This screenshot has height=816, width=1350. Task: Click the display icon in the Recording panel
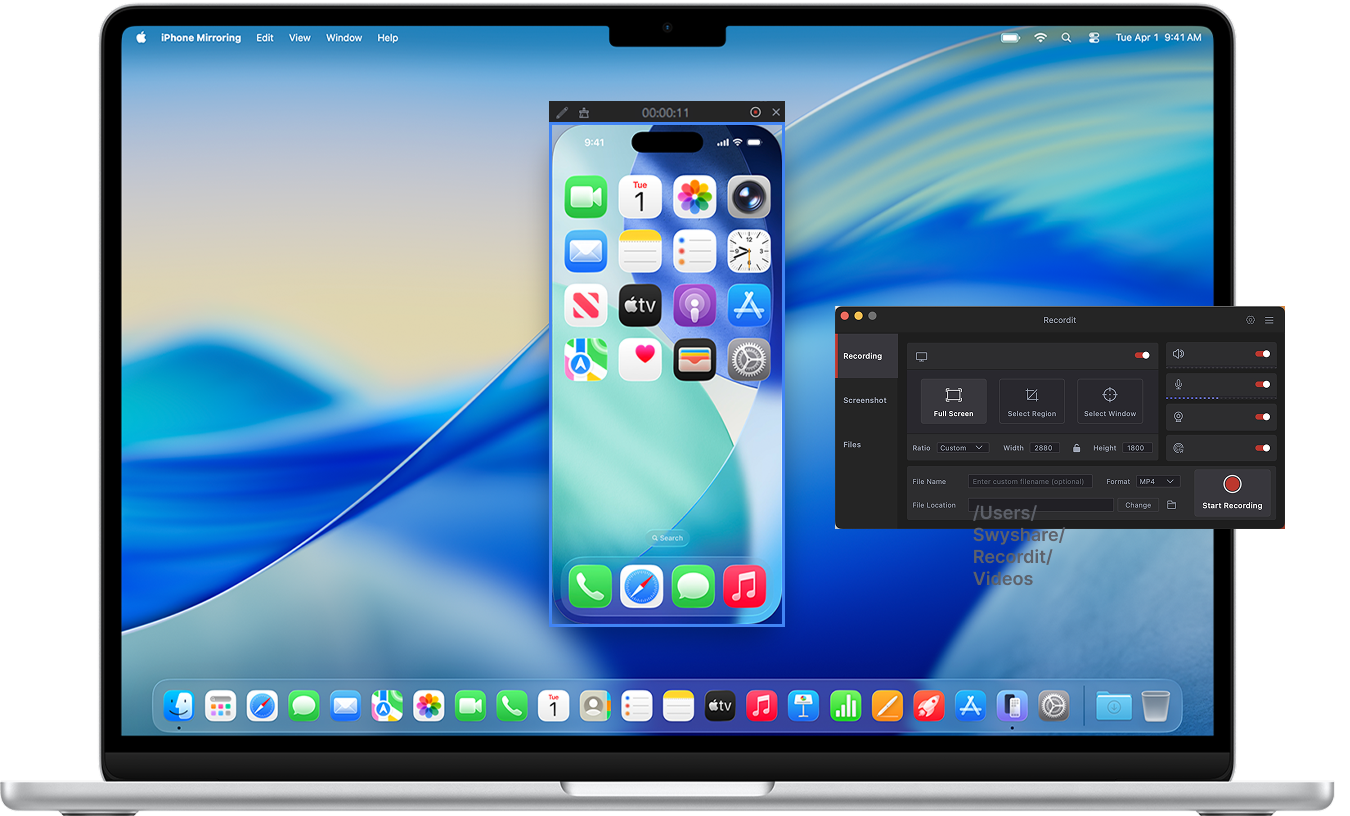pyautogui.click(x=921, y=356)
